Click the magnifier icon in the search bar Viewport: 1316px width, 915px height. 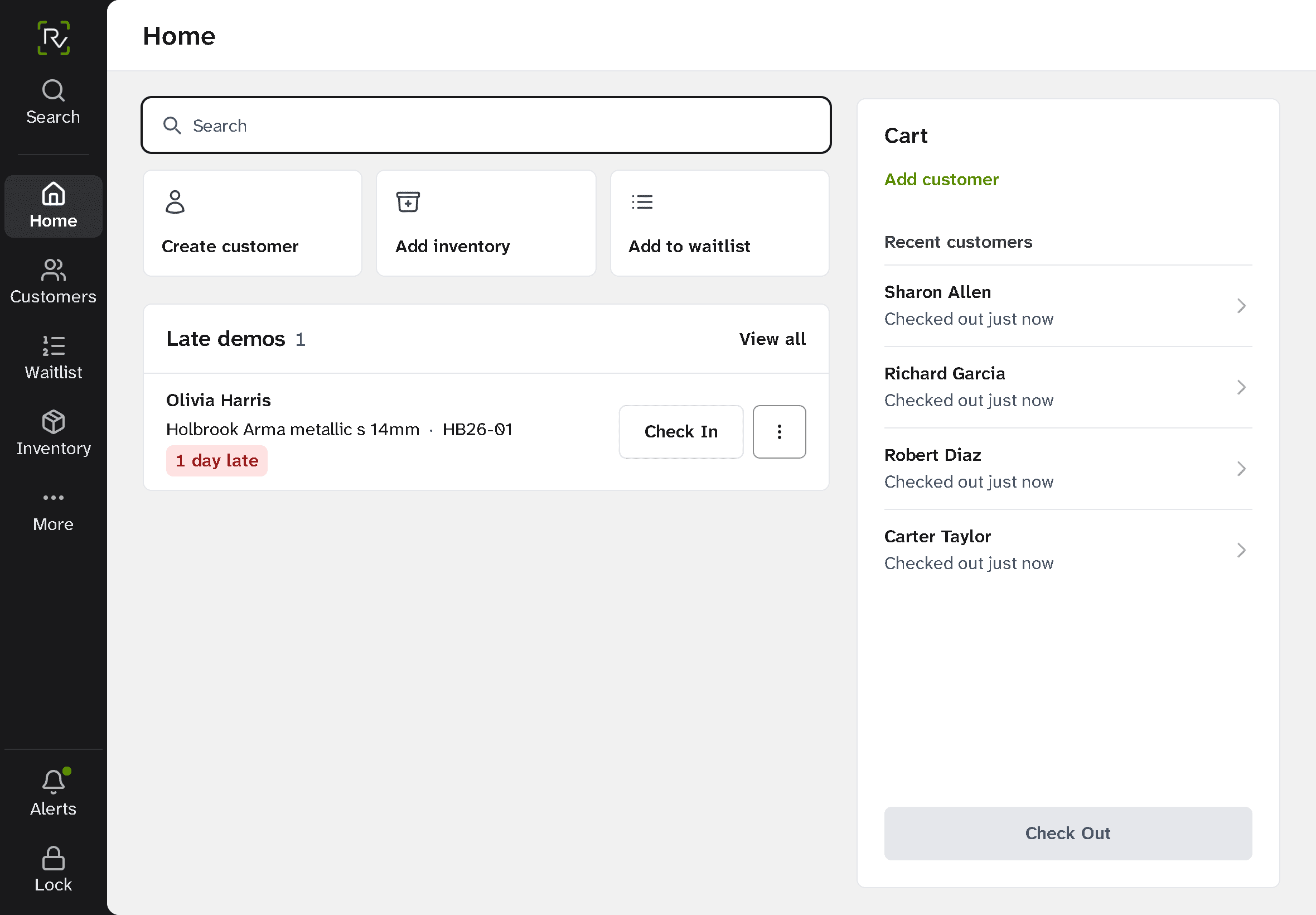172,126
